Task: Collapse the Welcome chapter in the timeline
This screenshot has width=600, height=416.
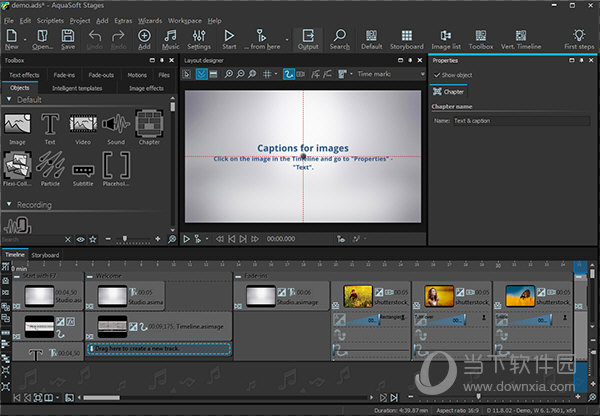Action: tap(90, 276)
